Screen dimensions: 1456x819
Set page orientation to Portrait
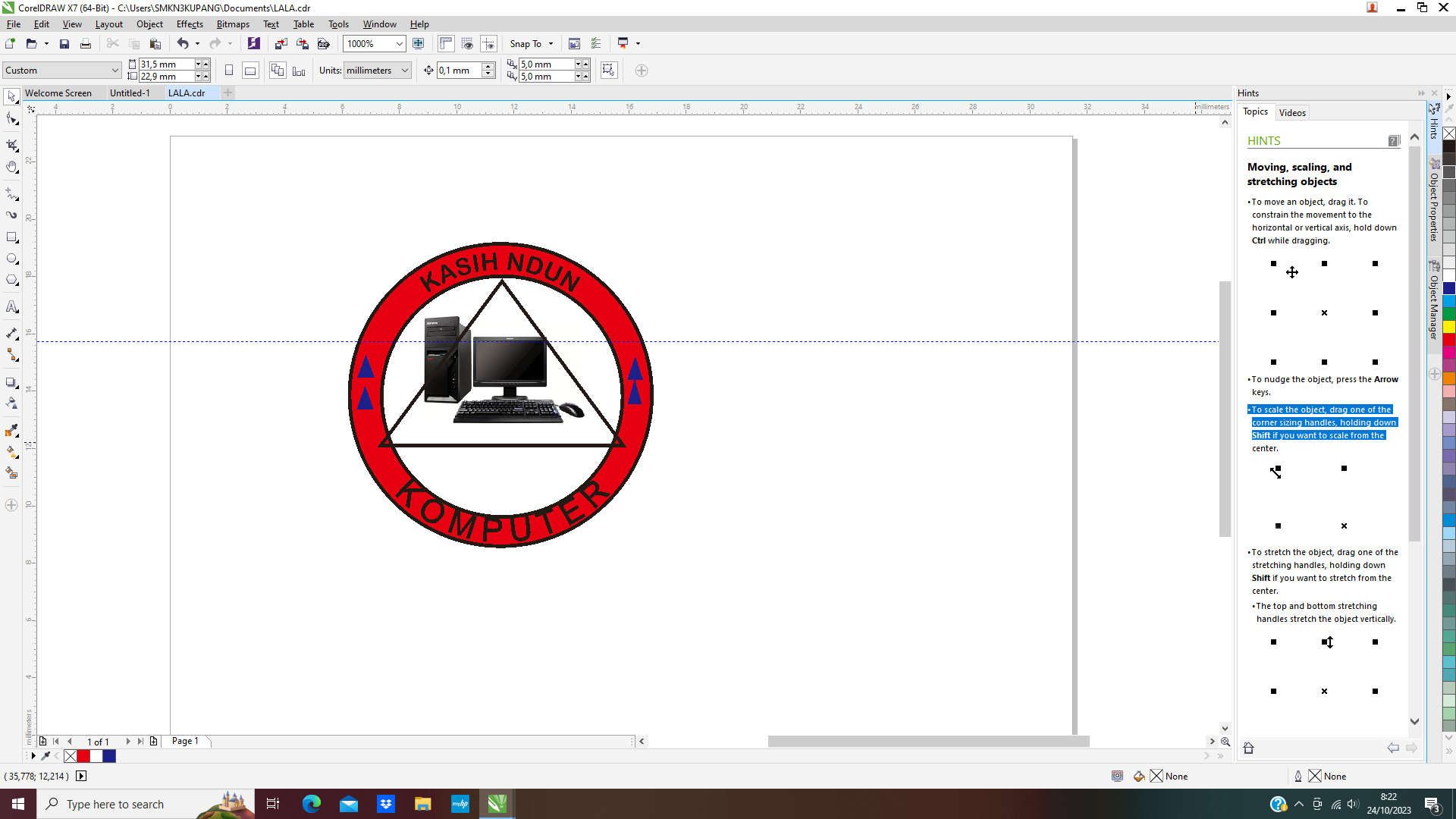point(229,71)
